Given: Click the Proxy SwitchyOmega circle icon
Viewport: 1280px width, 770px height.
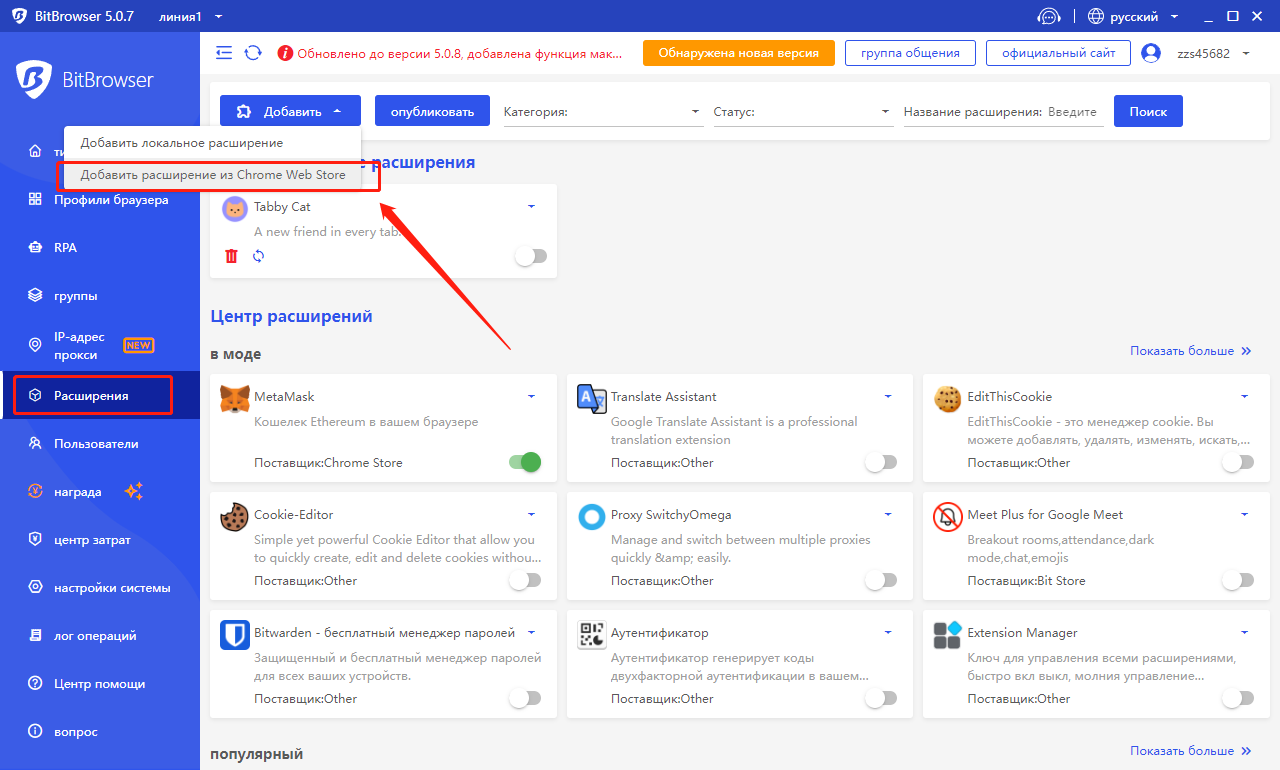Looking at the screenshot, I should click(592, 516).
